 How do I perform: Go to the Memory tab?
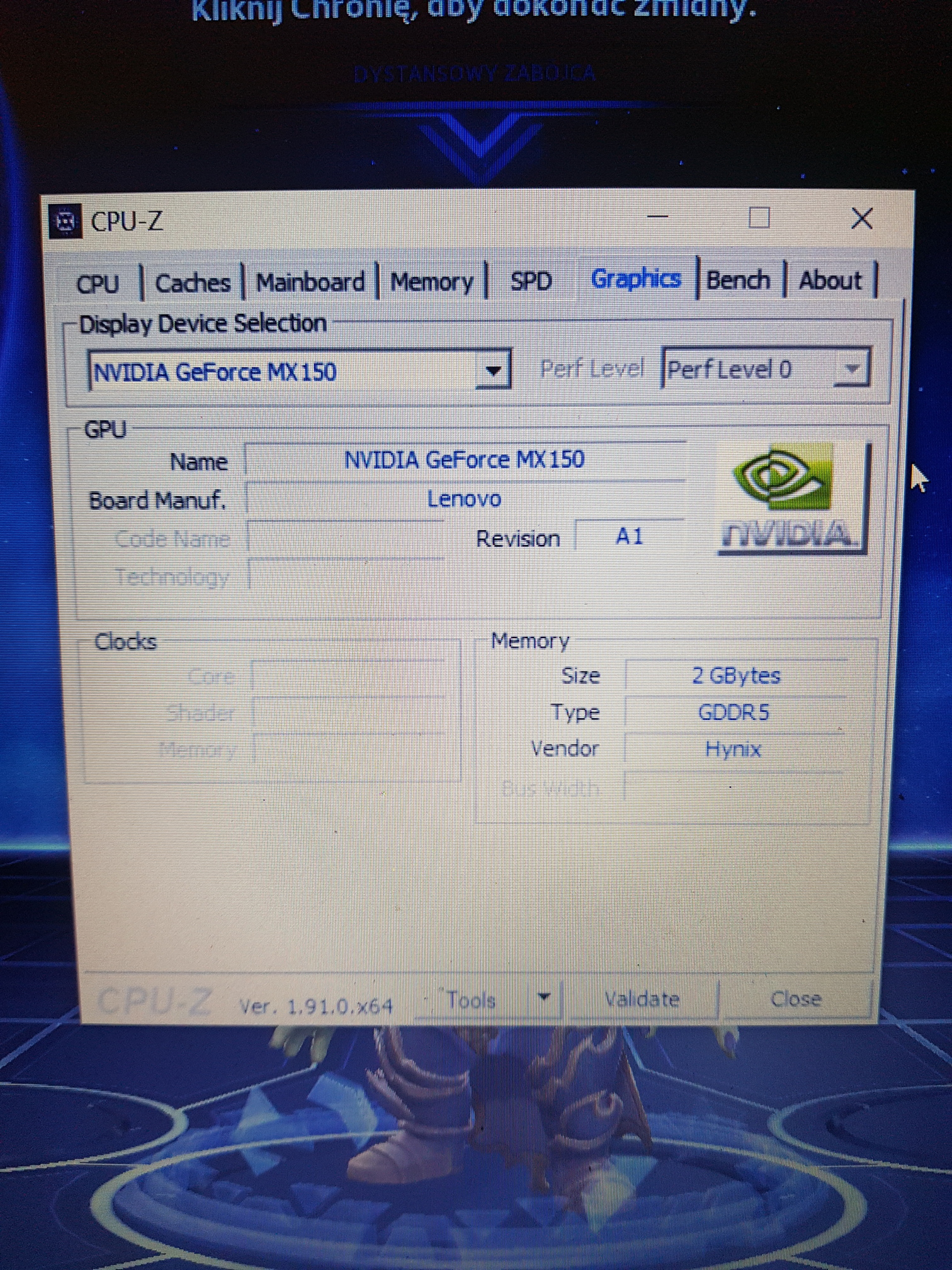(x=431, y=282)
